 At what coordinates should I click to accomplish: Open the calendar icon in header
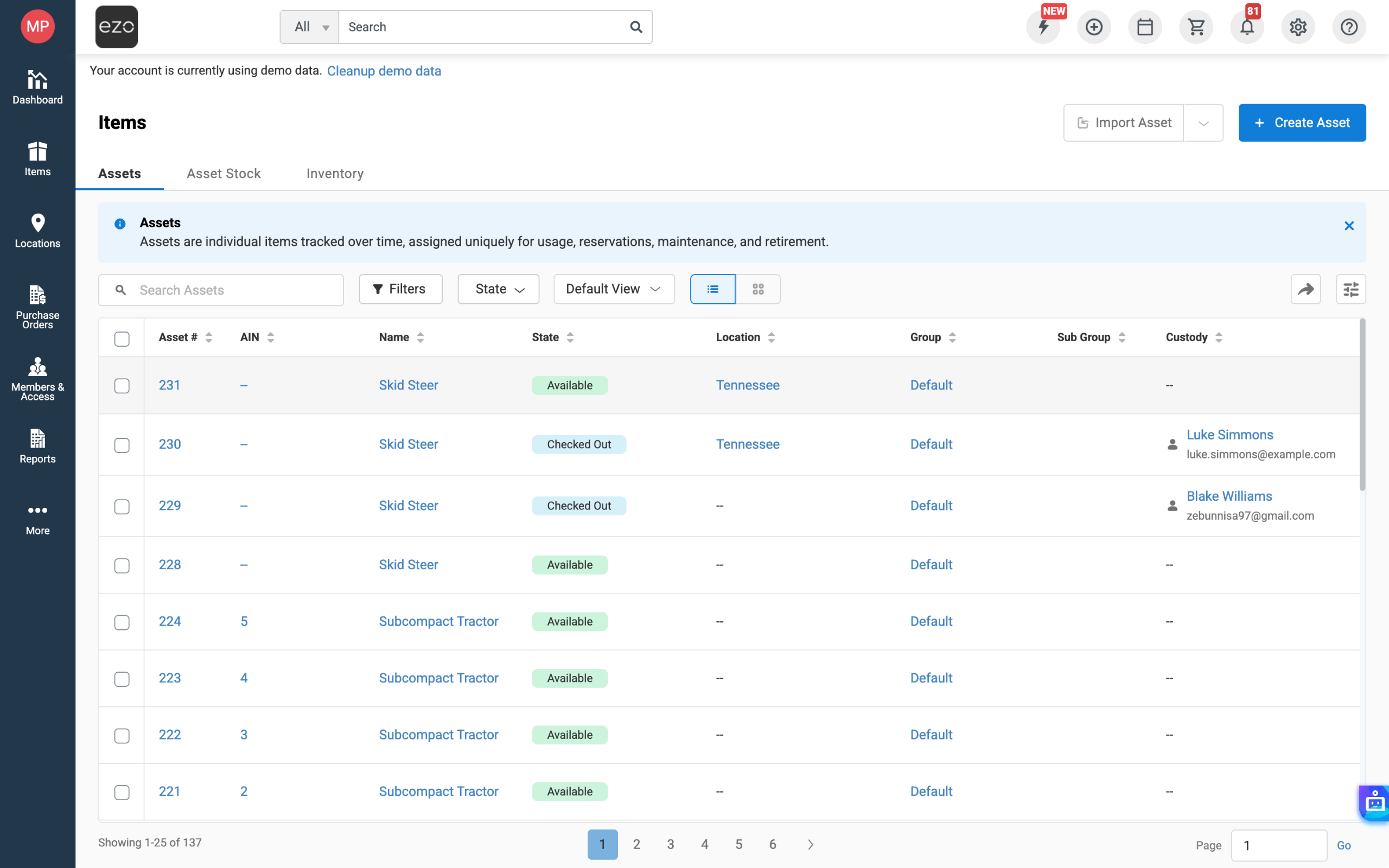(1144, 27)
